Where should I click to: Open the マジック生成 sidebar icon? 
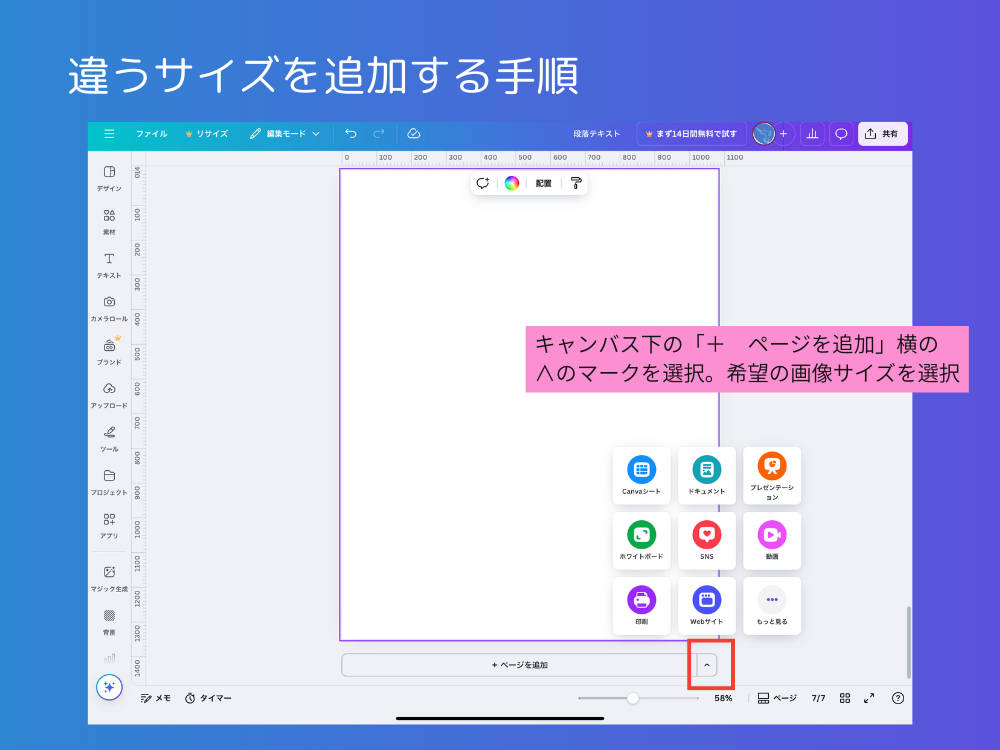109,573
